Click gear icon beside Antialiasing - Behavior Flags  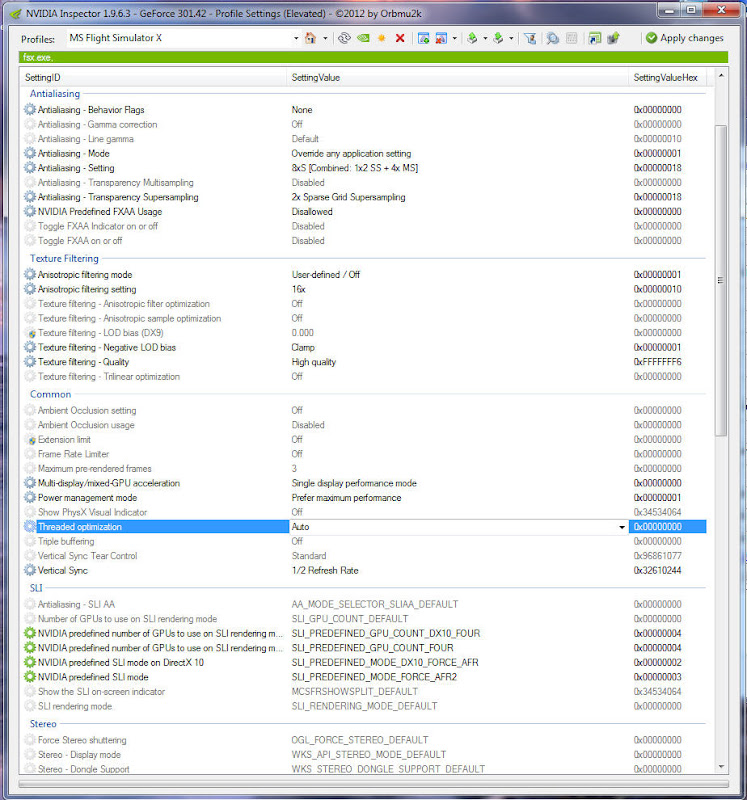point(30,109)
